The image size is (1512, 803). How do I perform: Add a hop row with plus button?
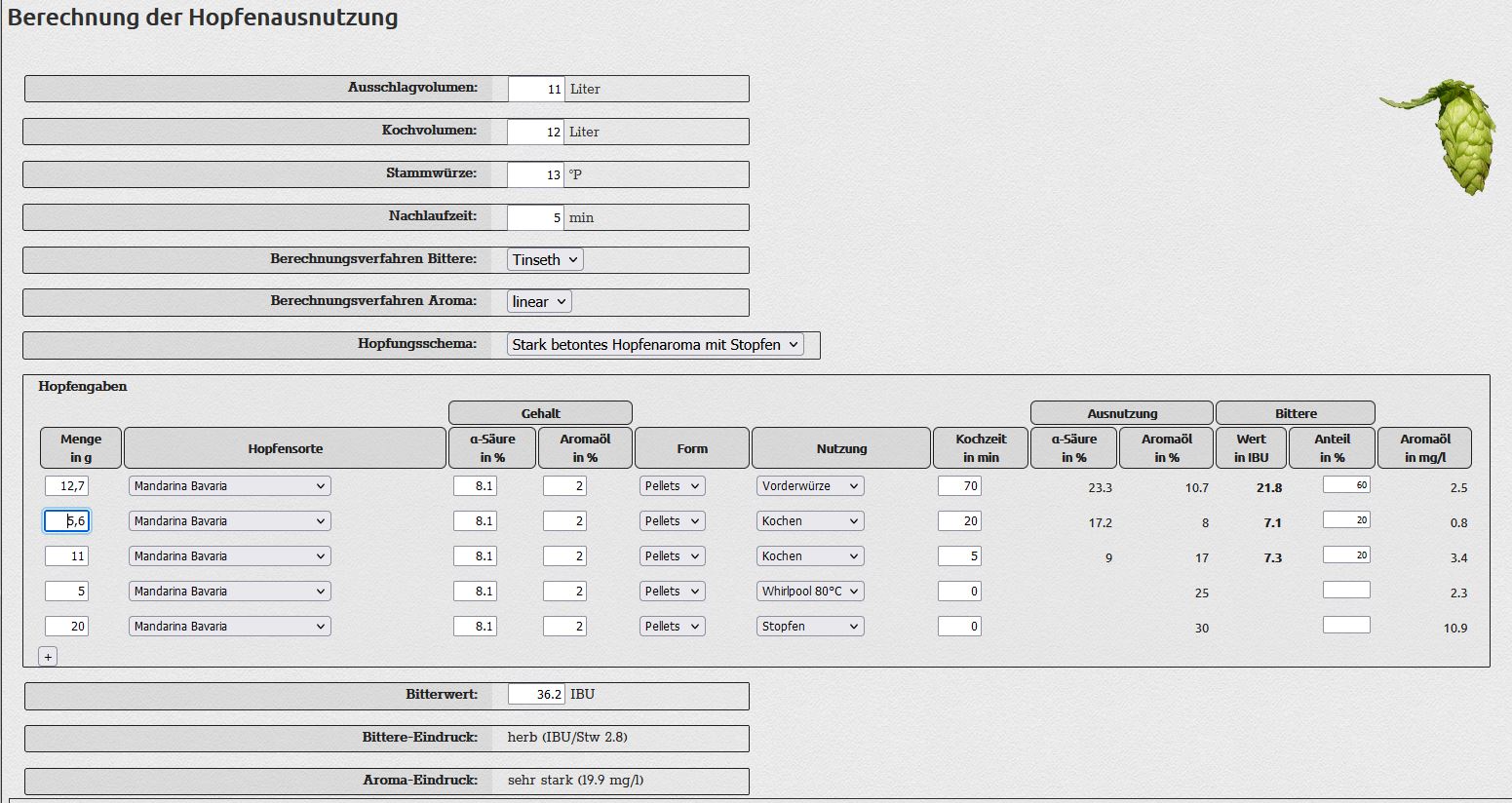pos(48,657)
